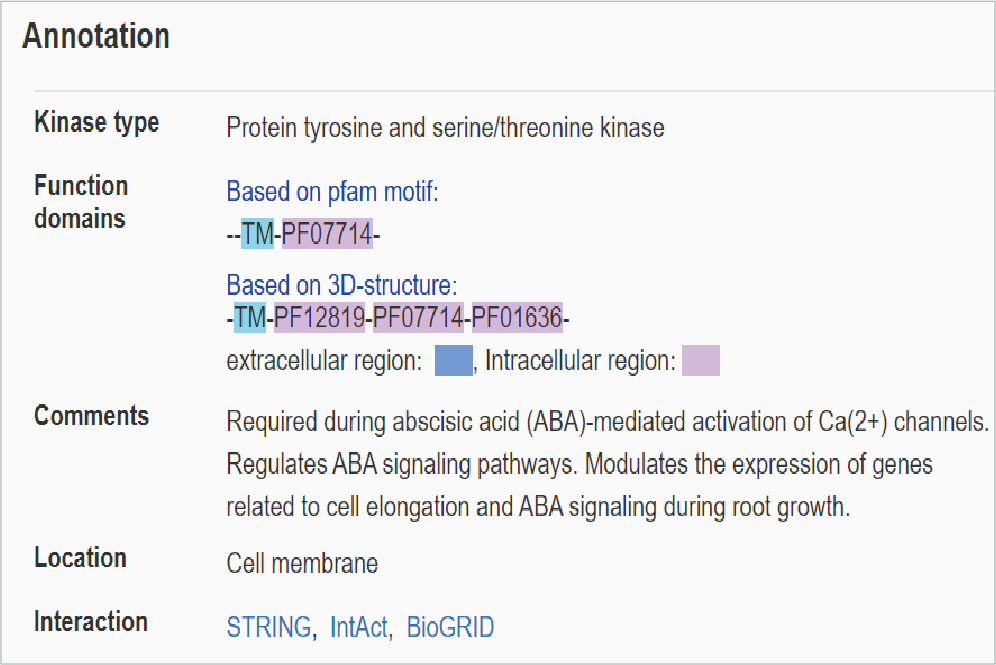Image resolution: width=996 pixels, height=665 pixels.
Task: Open the BioGRID interaction link
Action: coord(450,627)
